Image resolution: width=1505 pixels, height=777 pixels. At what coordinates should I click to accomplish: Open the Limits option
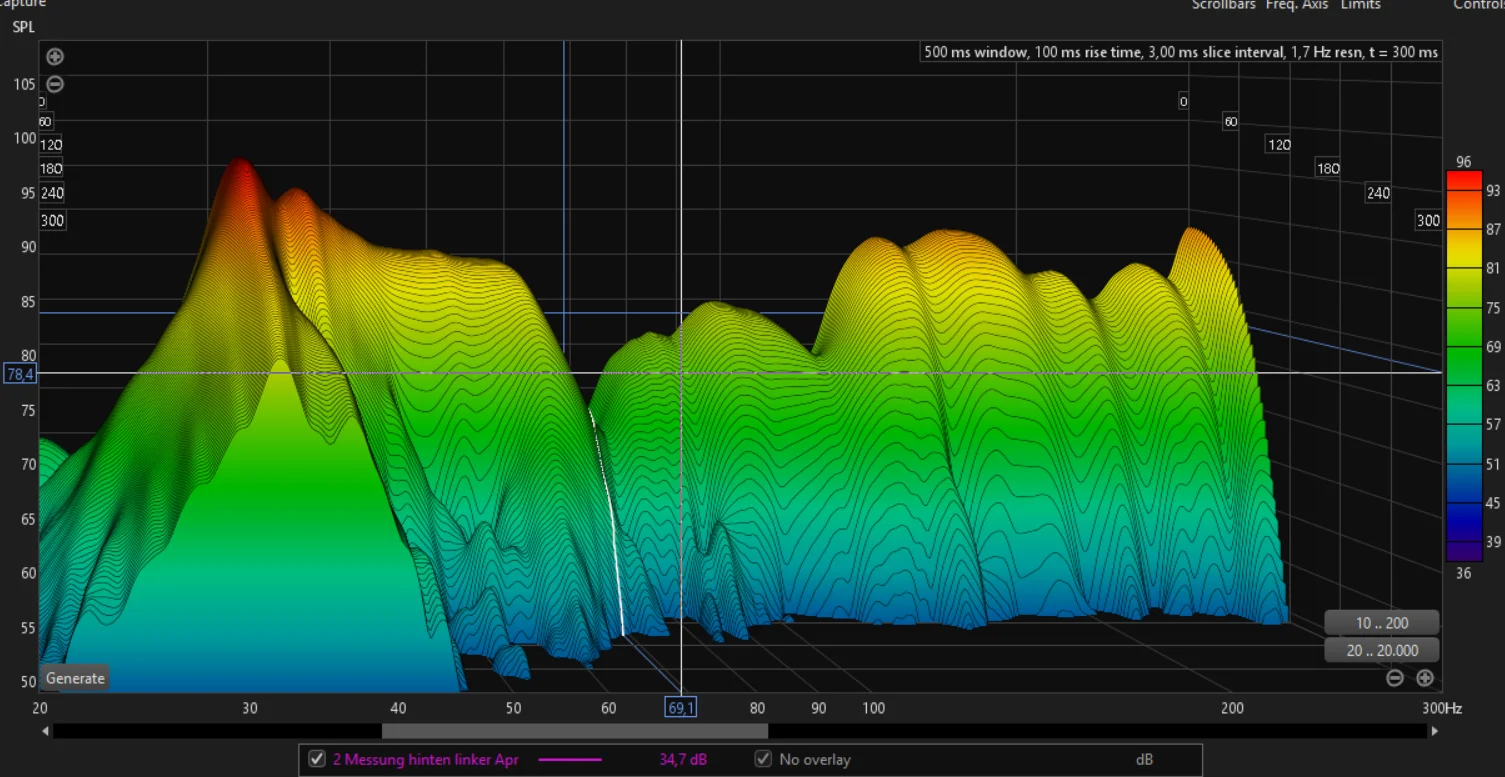point(1361,5)
